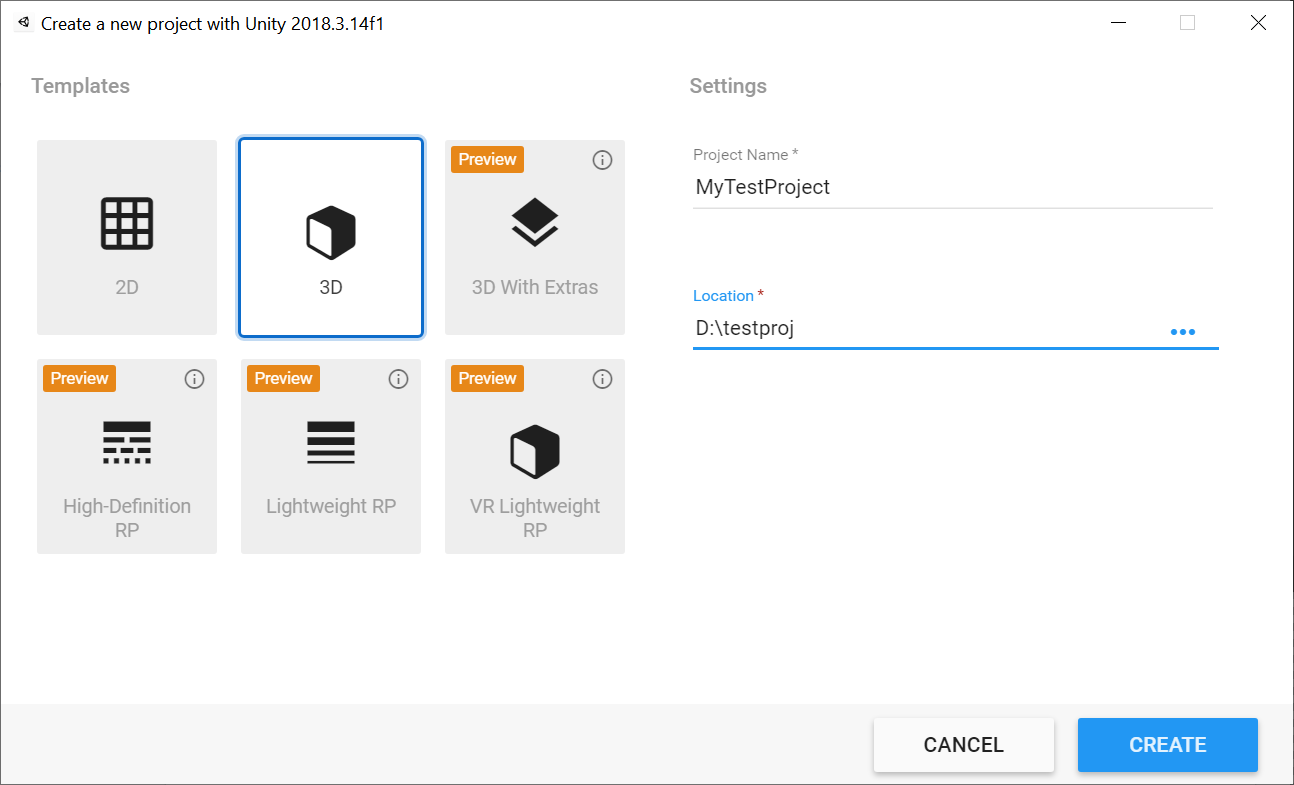Click the Settings heading
The image size is (1294, 785).
click(728, 86)
